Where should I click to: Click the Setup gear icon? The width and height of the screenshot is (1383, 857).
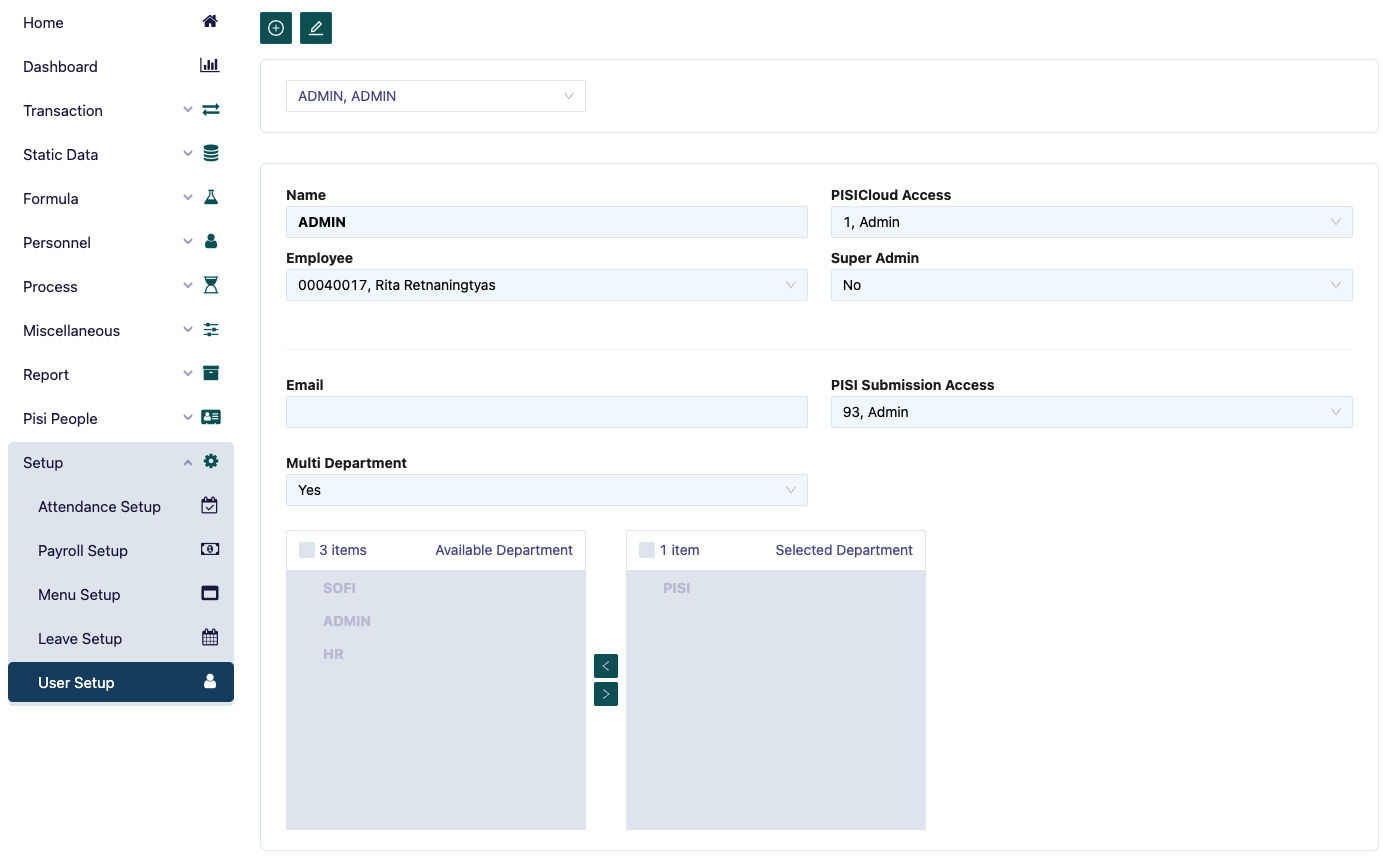click(210, 461)
